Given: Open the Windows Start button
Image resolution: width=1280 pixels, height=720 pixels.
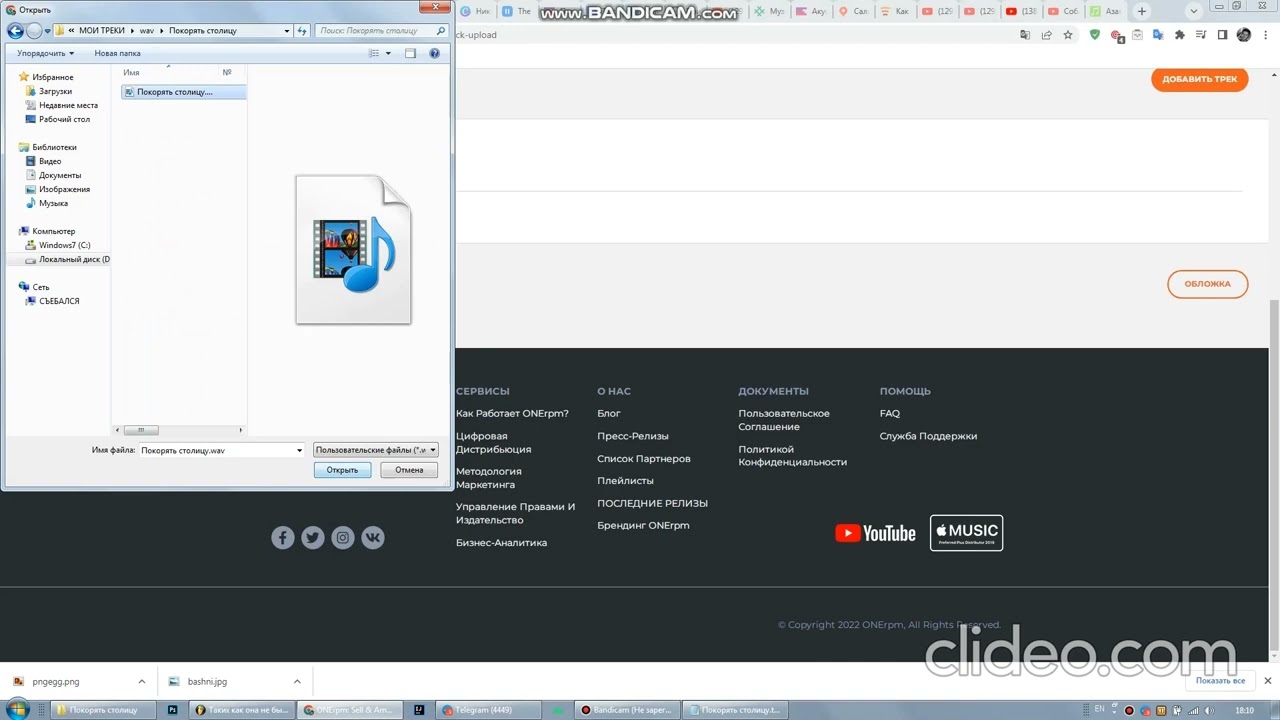Looking at the screenshot, I should coord(20,710).
